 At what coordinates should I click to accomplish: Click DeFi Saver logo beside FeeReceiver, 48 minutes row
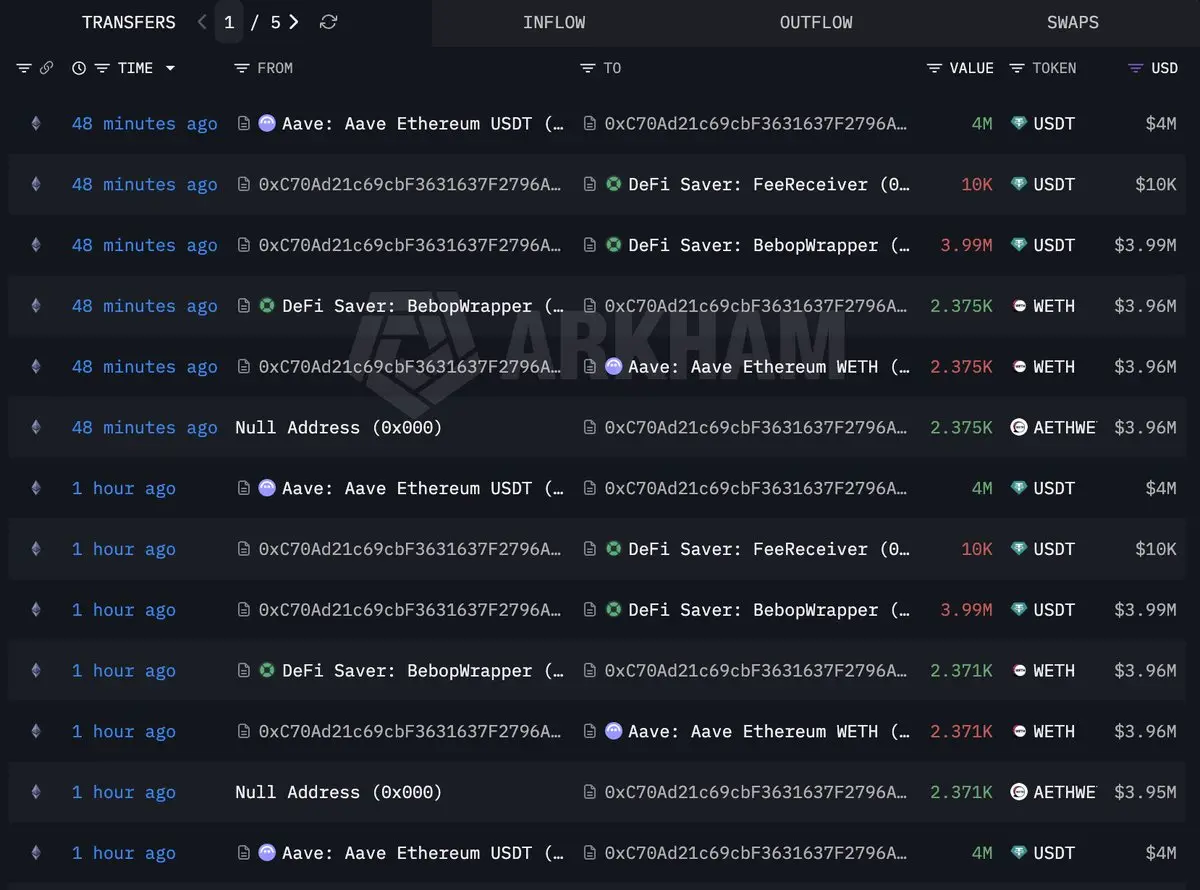coord(614,185)
